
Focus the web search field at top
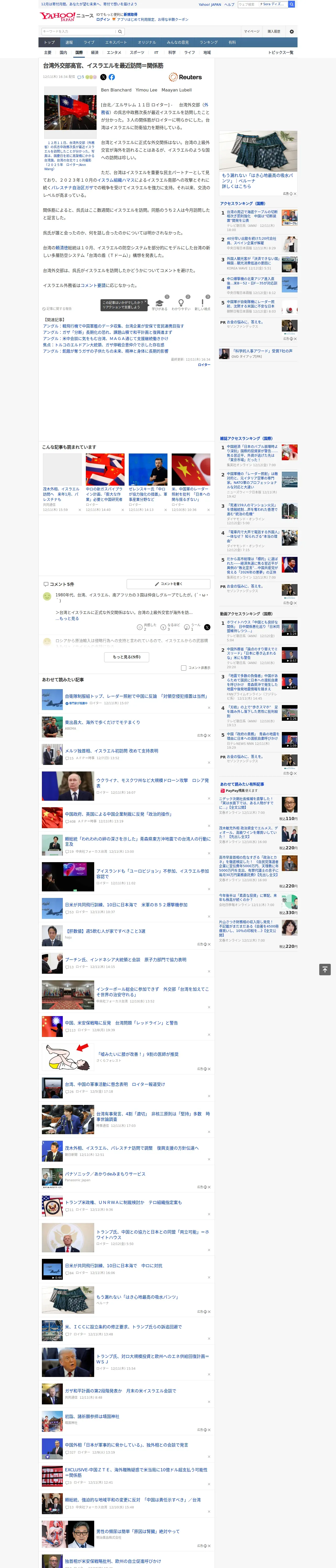click(x=248, y=4)
